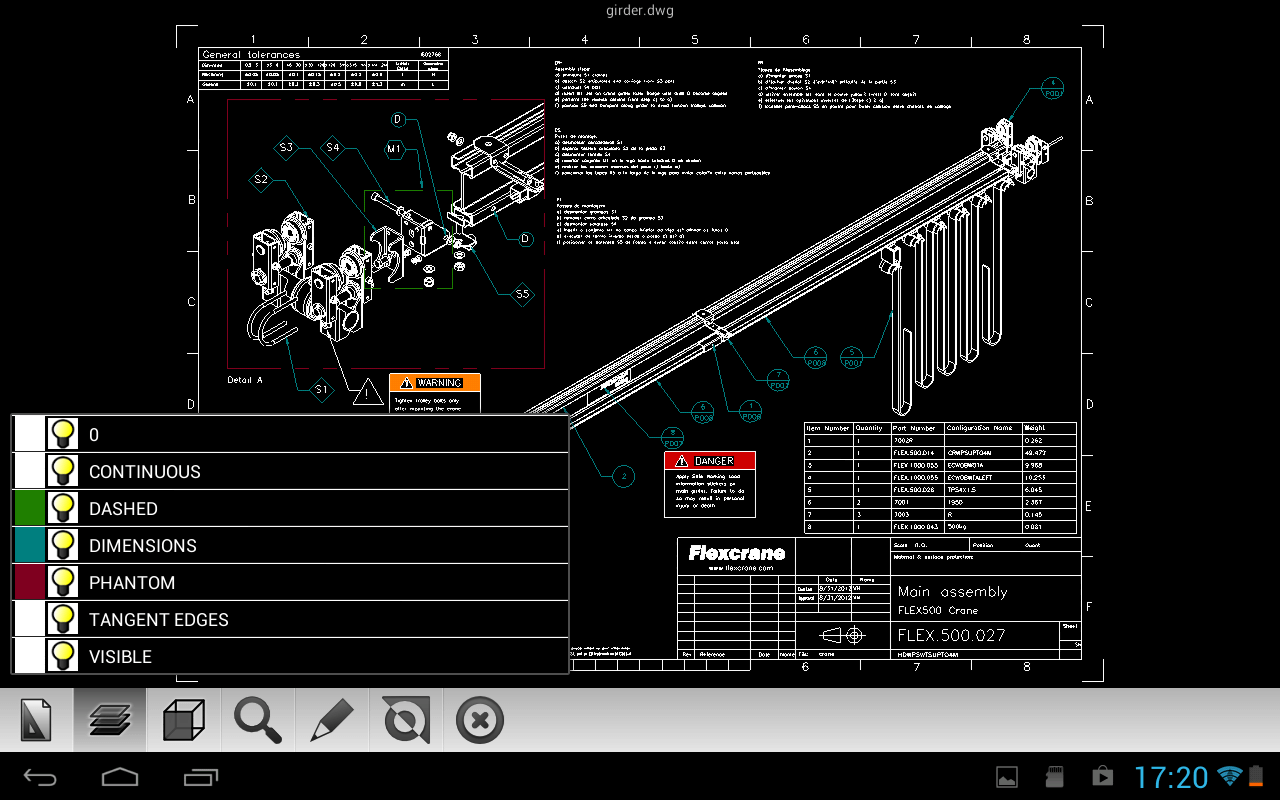Select the TANGENT EDGES layer row
This screenshot has width=1280, height=800.
300,617
